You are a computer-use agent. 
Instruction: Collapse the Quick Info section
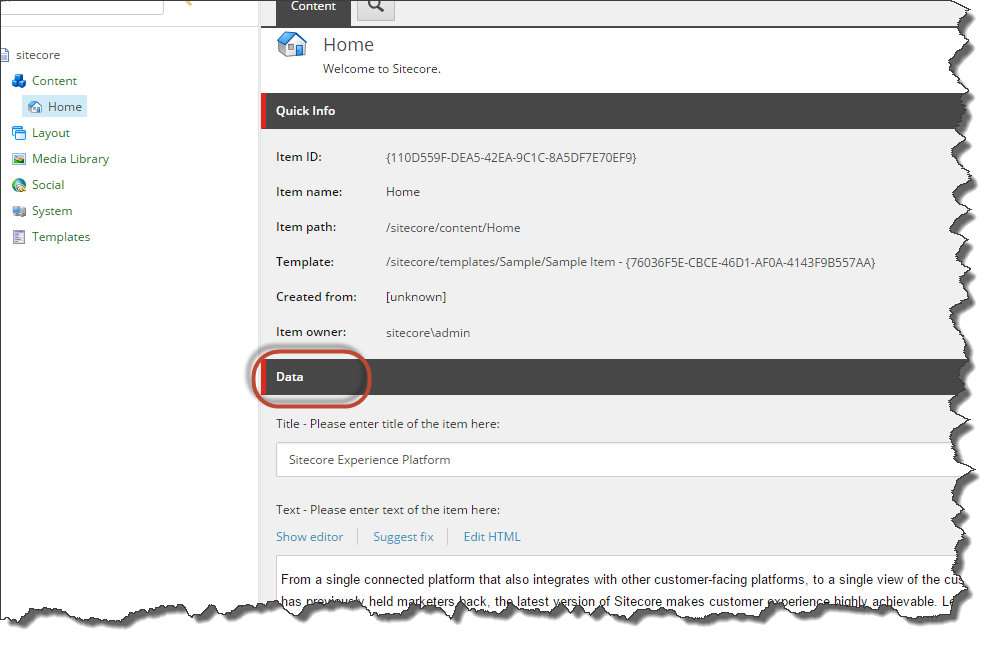tap(613, 111)
